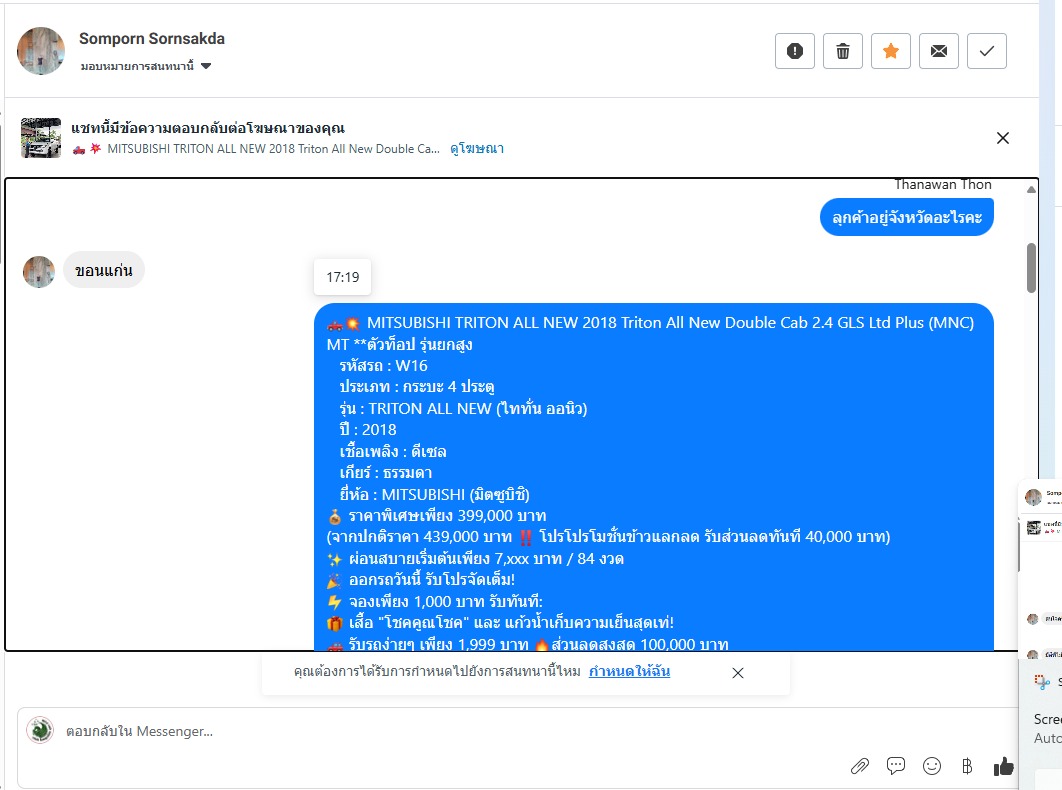
Task: Open emoji picker smiley icon
Action: pos(932,766)
